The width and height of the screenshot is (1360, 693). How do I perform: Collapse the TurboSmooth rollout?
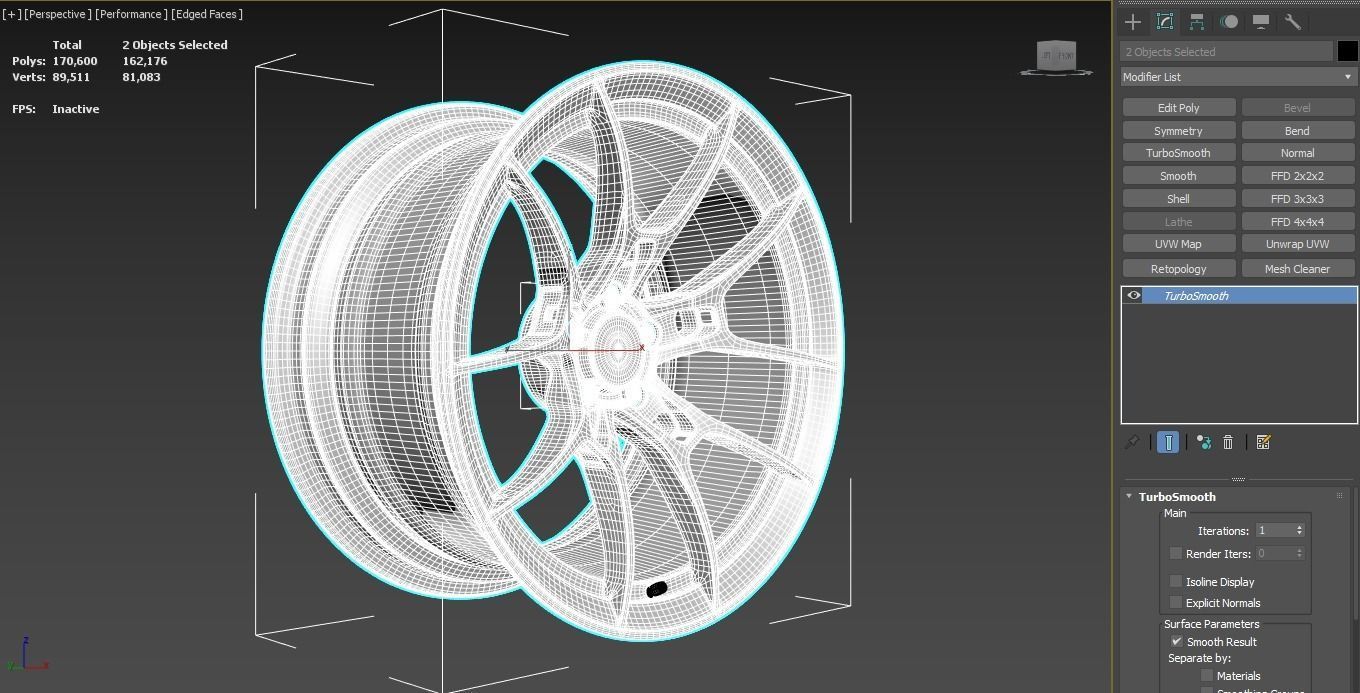[1129, 496]
